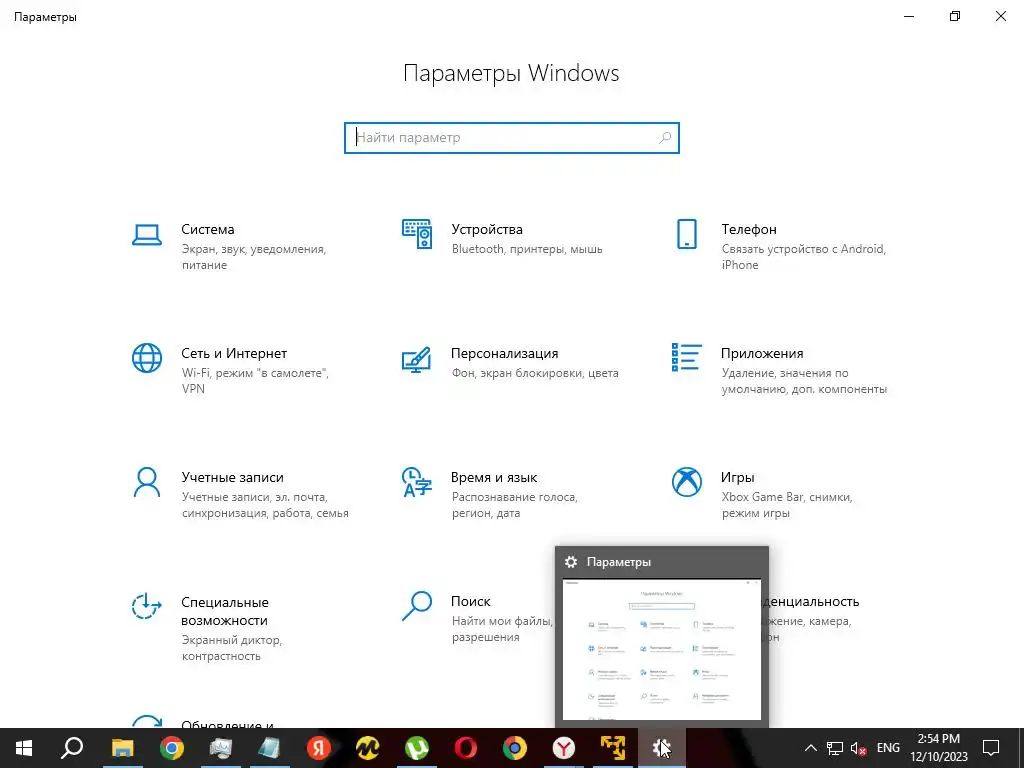Viewport: 1024px width, 768px height.
Task: Click the yellow-black round taskbar icon
Action: 368,748
